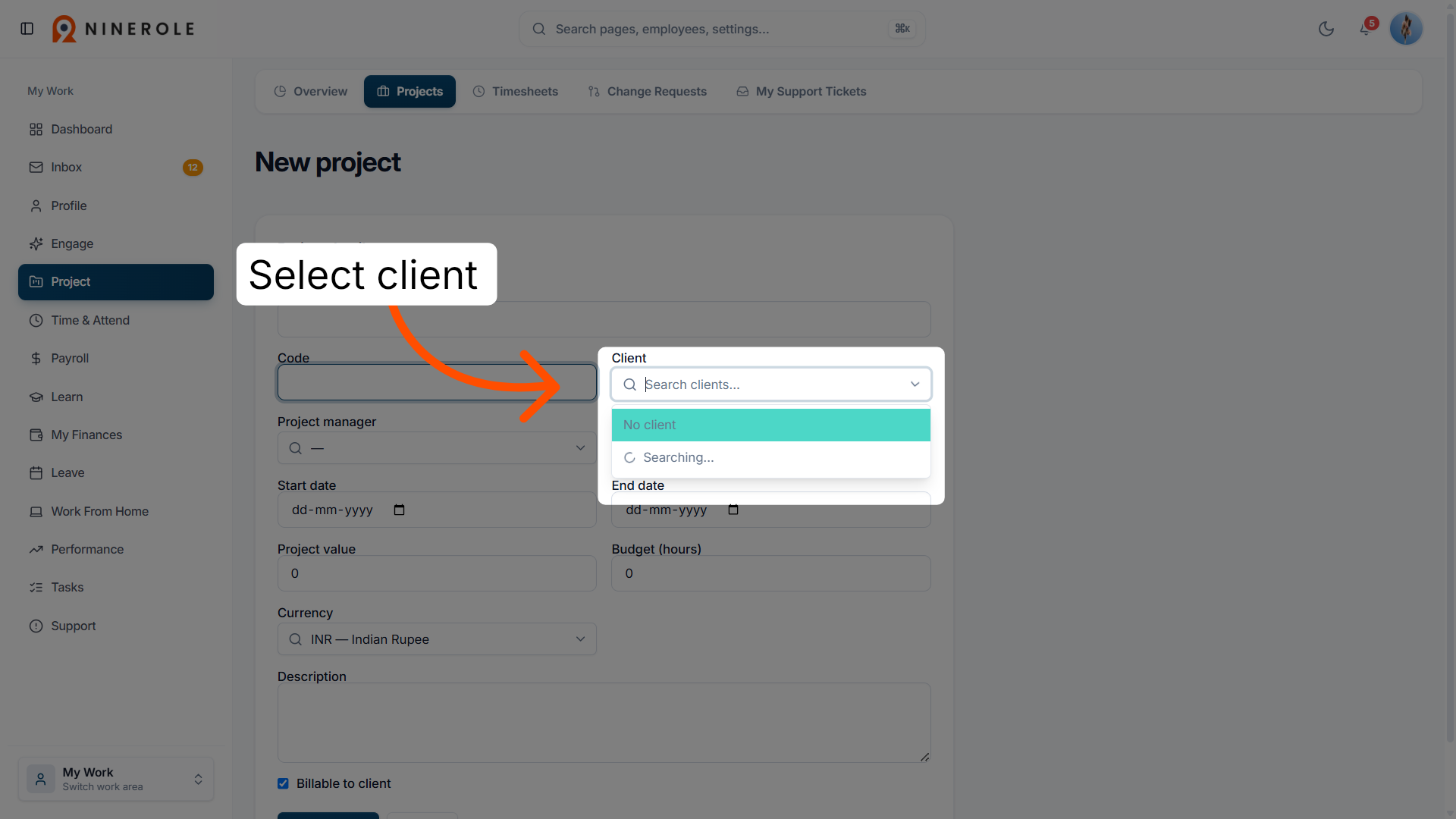Click the global search field

point(722,29)
